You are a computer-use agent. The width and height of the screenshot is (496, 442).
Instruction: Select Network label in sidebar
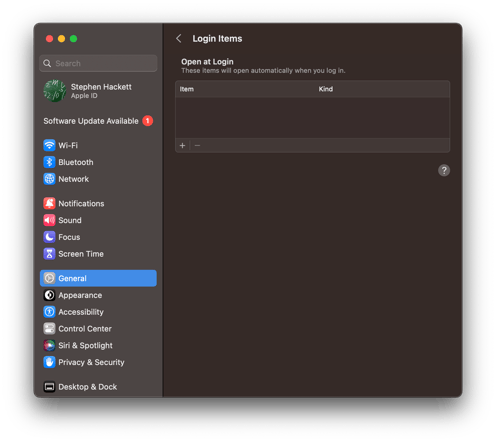pyautogui.click(x=74, y=179)
